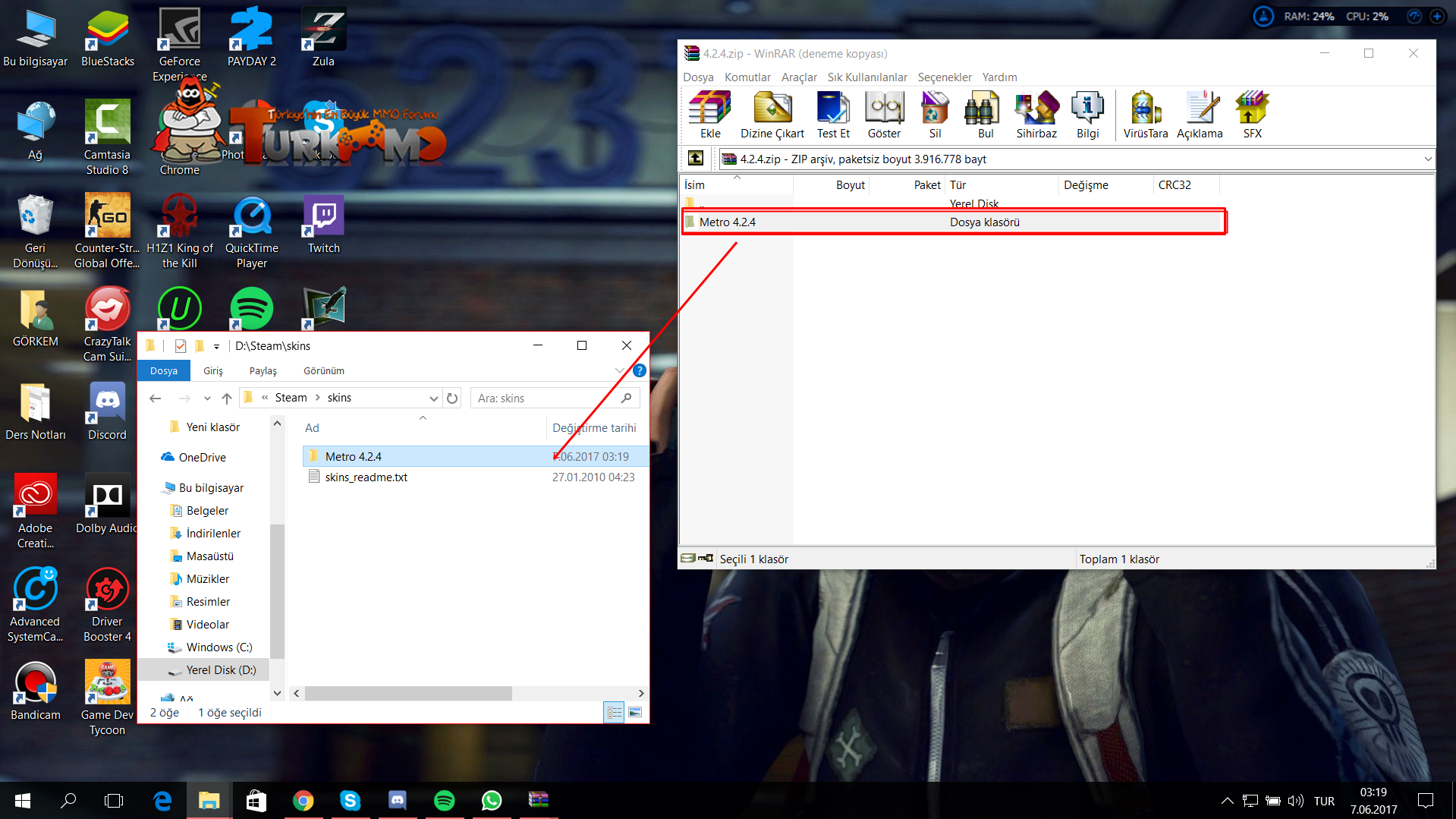Select Metro 4.2.4 folder in WinRAR list

tap(952, 222)
